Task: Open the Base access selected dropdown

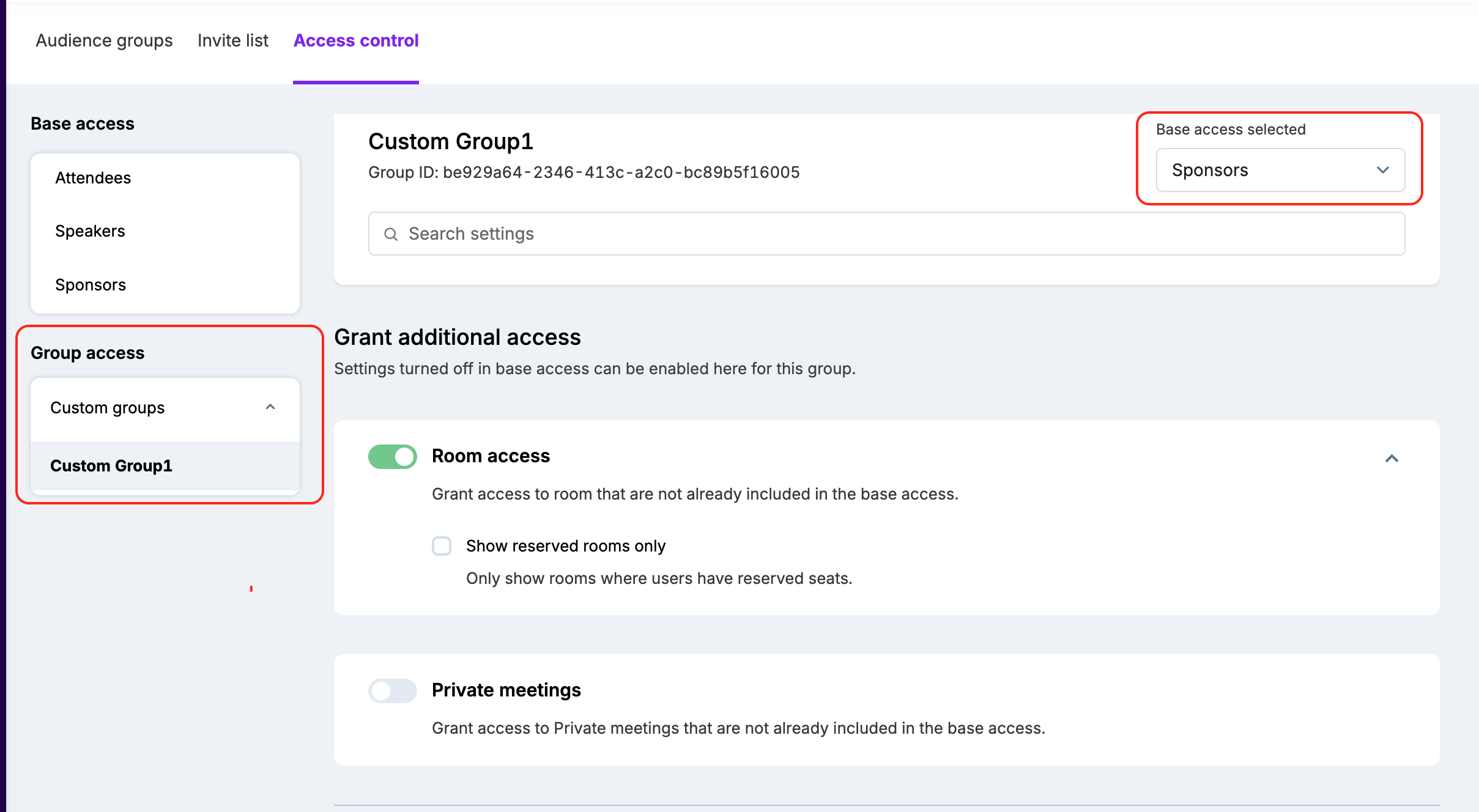Action: pos(1280,170)
